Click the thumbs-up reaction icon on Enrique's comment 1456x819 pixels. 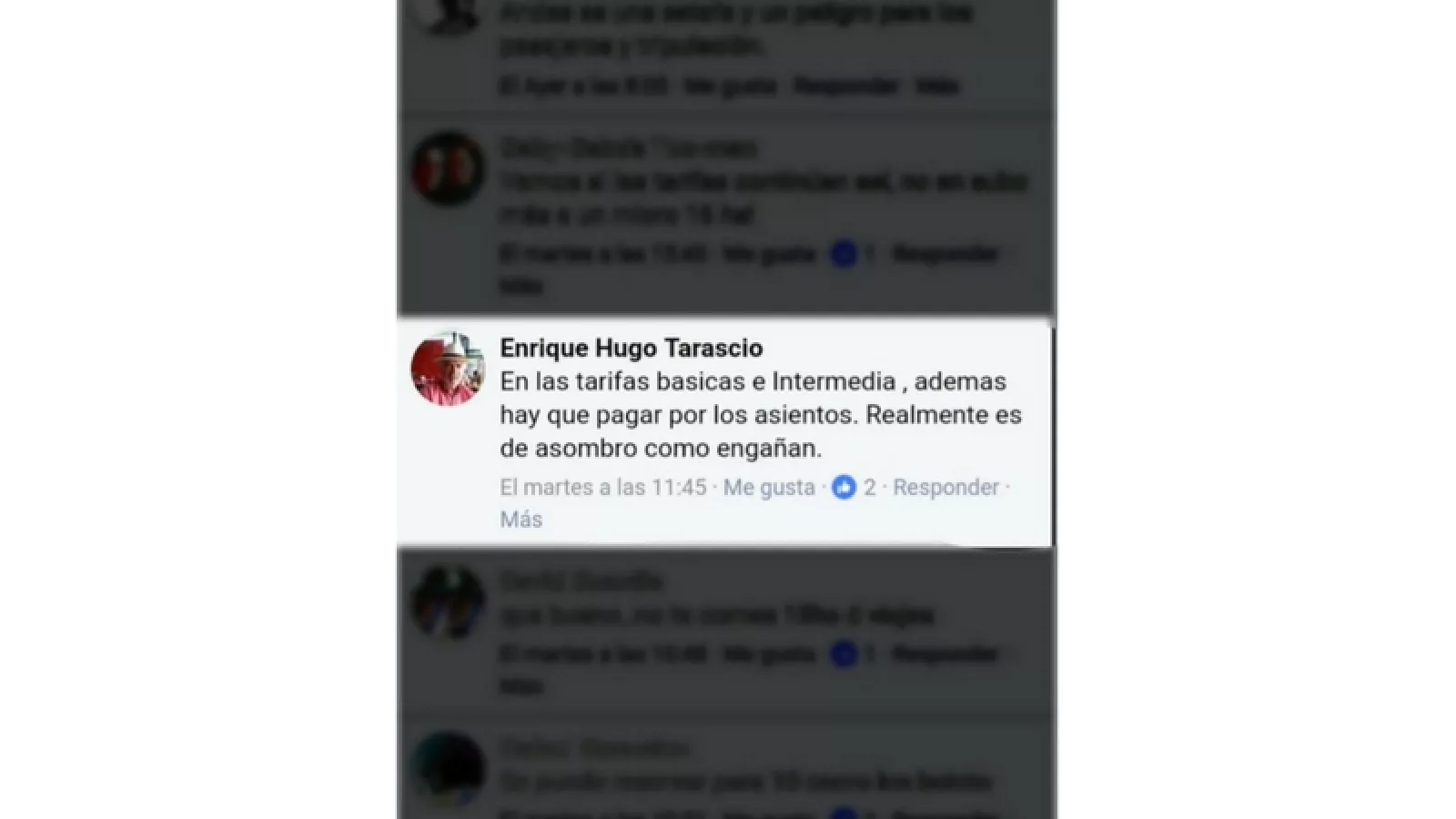(x=844, y=488)
